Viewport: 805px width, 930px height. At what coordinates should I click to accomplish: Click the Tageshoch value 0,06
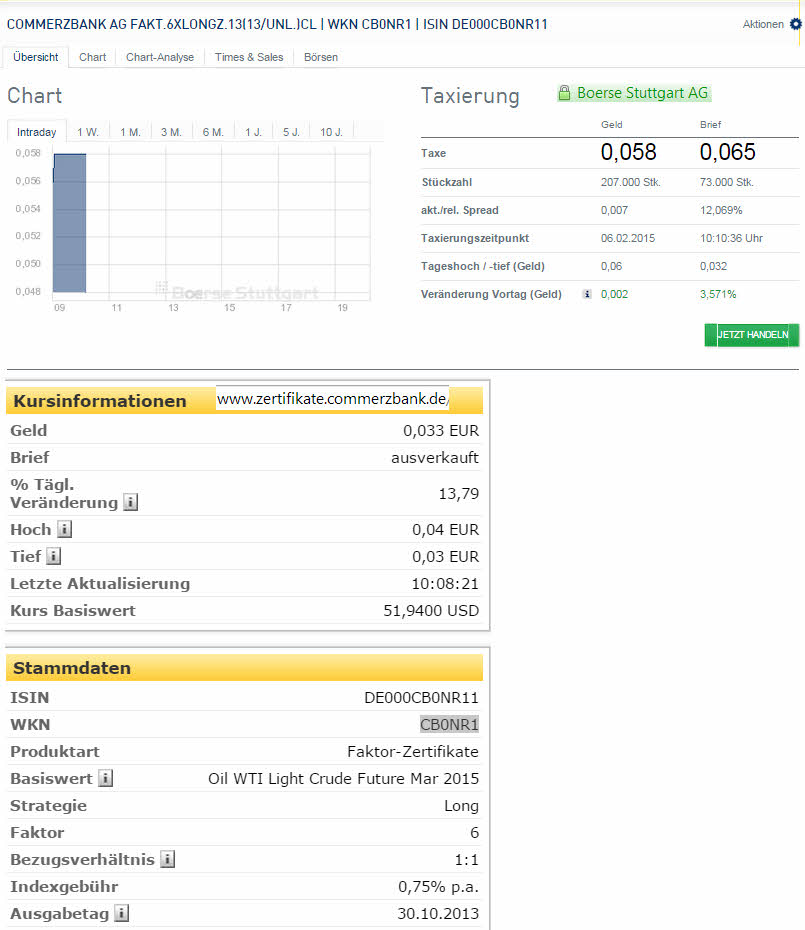612,266
